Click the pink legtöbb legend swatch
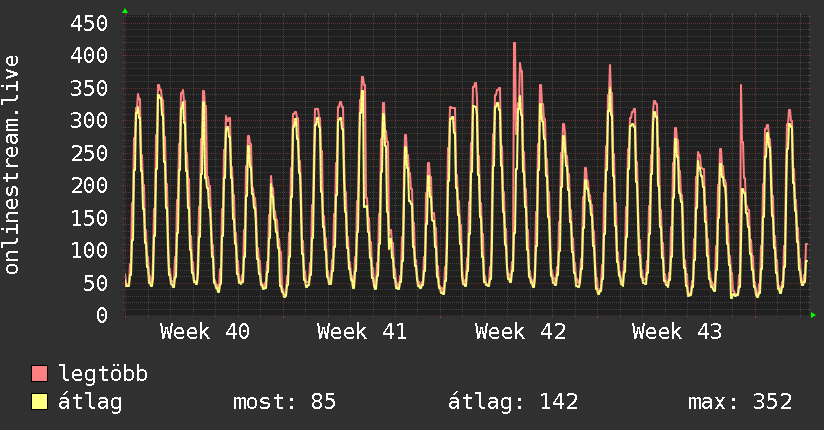The width and height of the screenshot is (824, 430). tap(39, 373)
